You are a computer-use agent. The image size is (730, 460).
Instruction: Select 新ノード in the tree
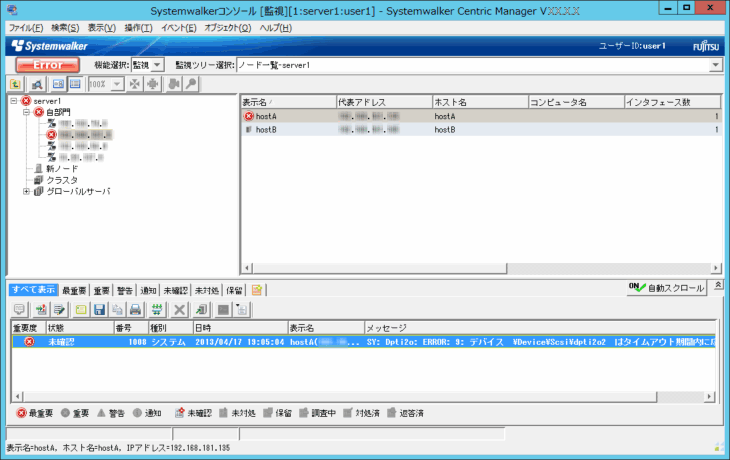(62, 169)
